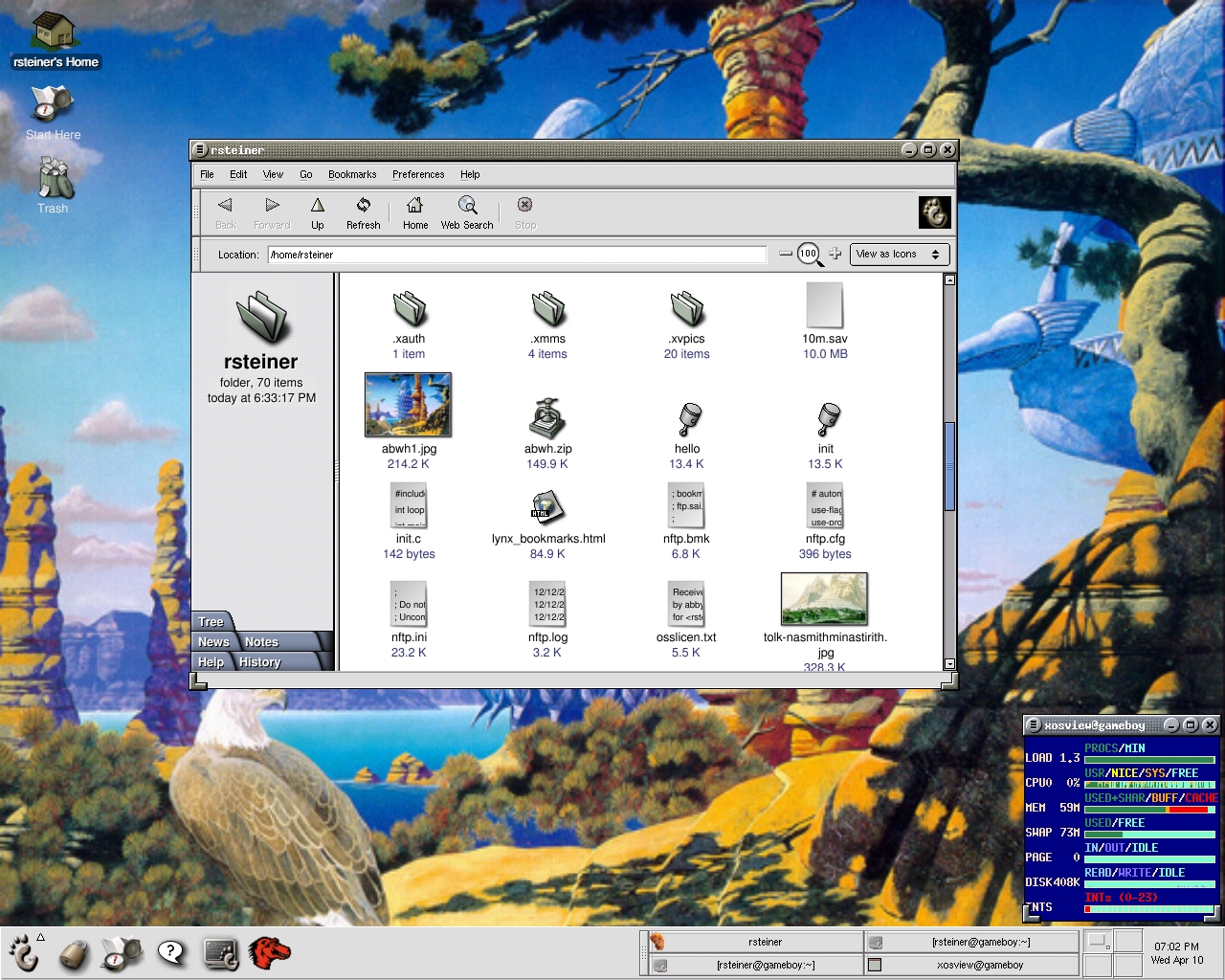
Task: Launch the Mozilla browser panel icon
Action: (270, 952)
